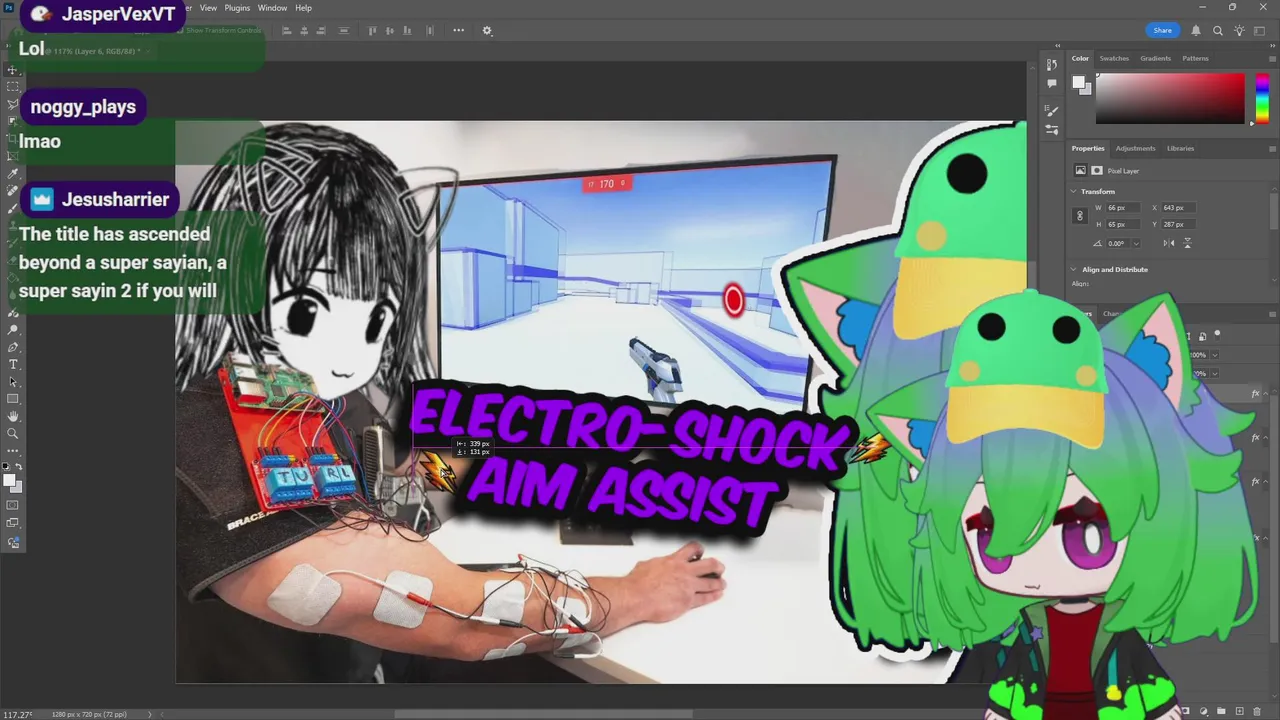Open the Window menu
Screen dimensions: 1280x720
click(x=272, y=8)
